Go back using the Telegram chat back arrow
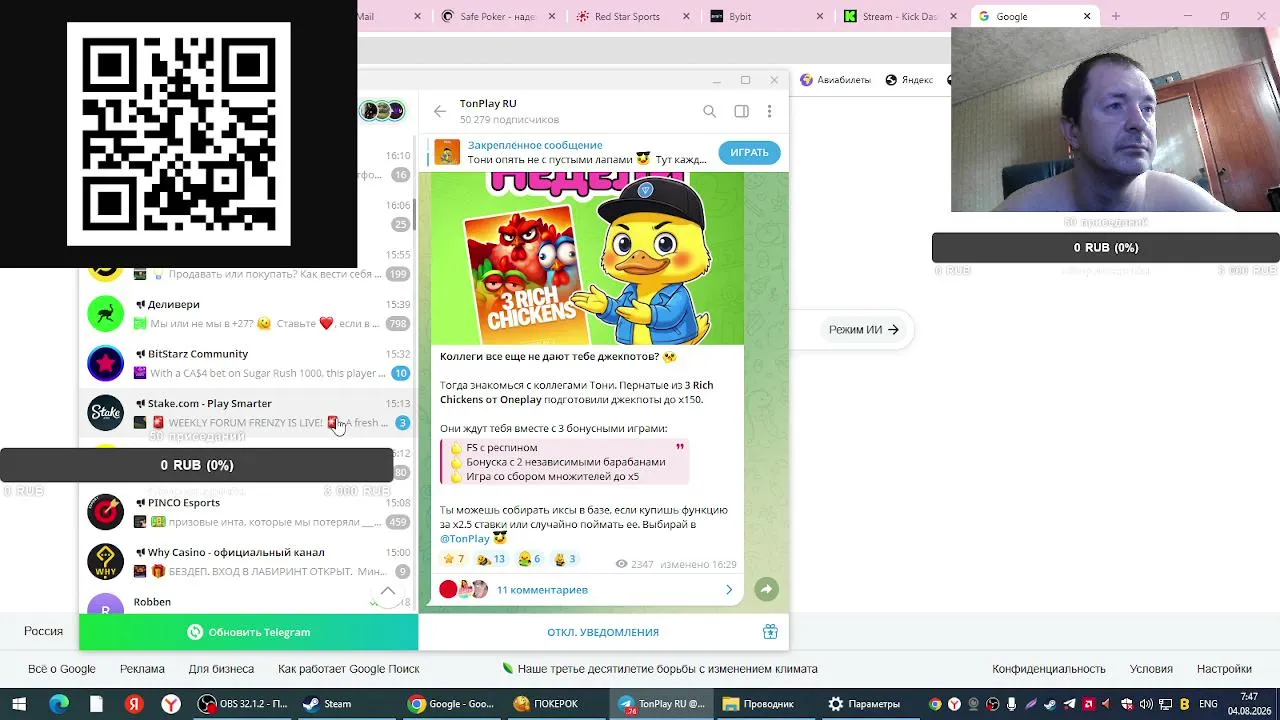This screenshot has height=720, width=1280. pos(440,111)
